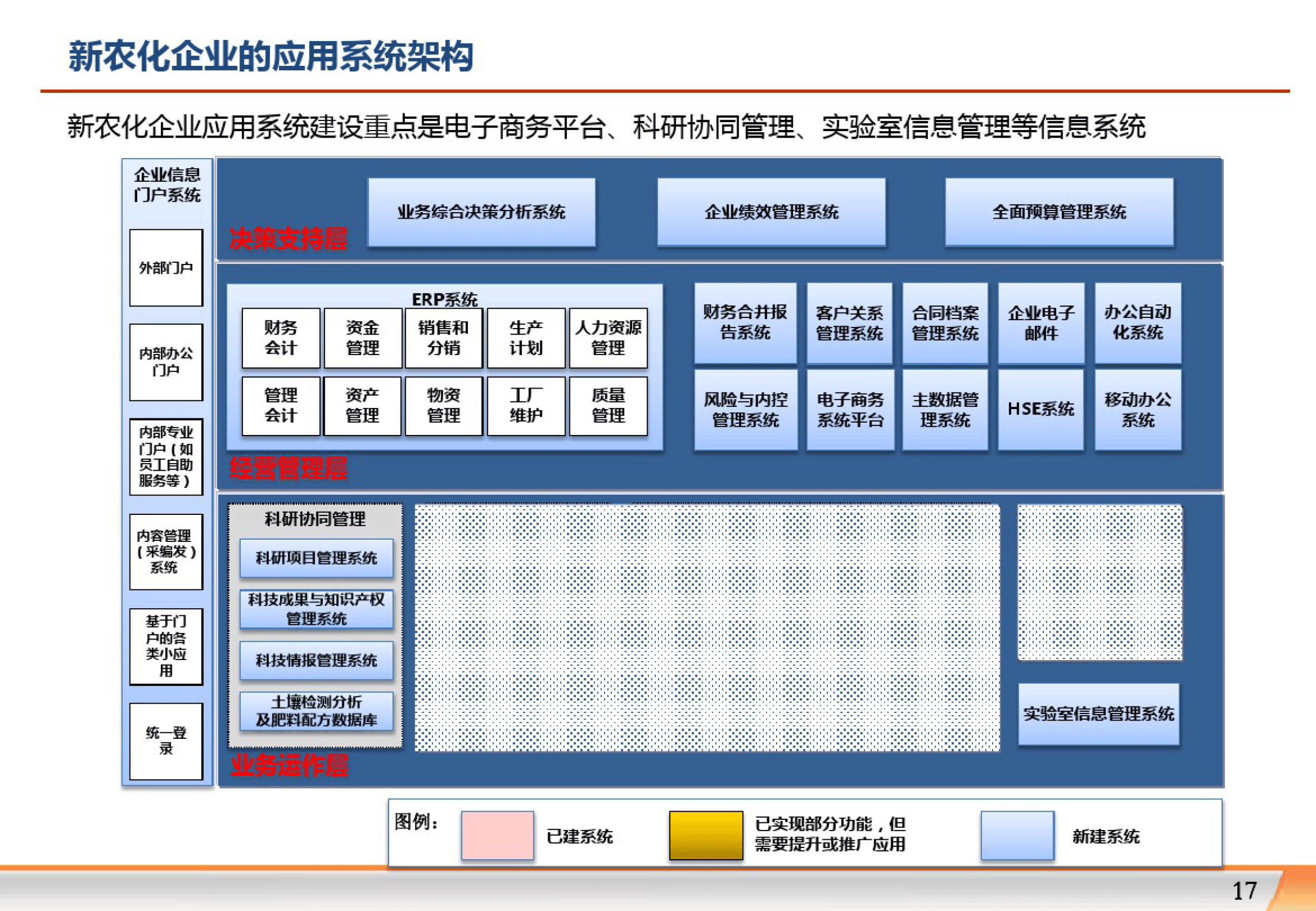The width and height of the screenshot is (1316, 911).
Task: Select the 移动办公系统 box
Action: coord(1137,410)
